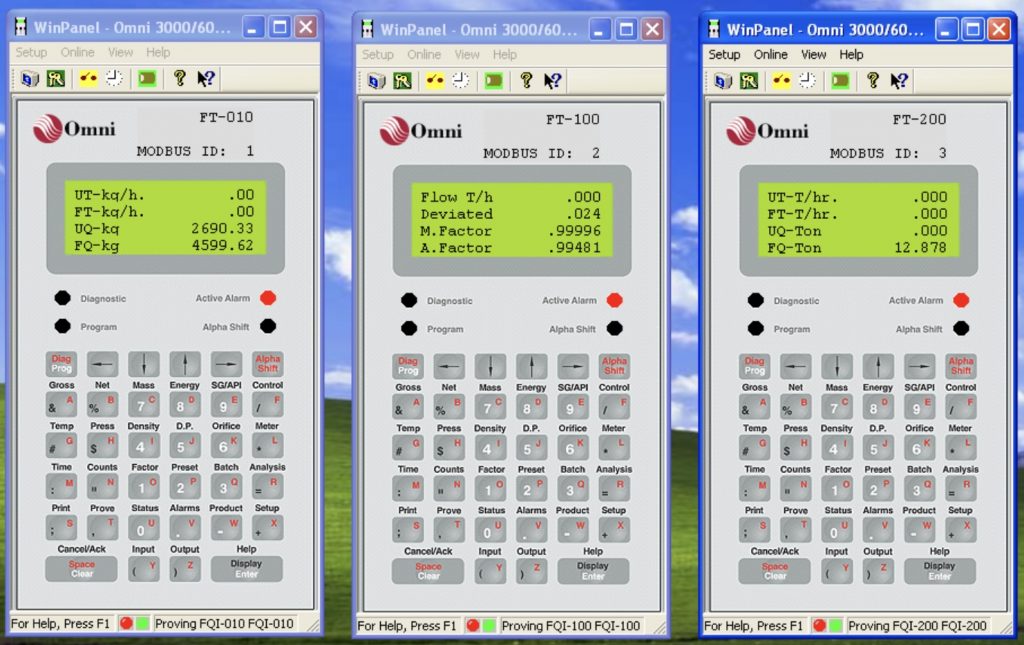Click the up arrow key on FT-100 panel
The image size is (1024, 645).
pos(532,366)
